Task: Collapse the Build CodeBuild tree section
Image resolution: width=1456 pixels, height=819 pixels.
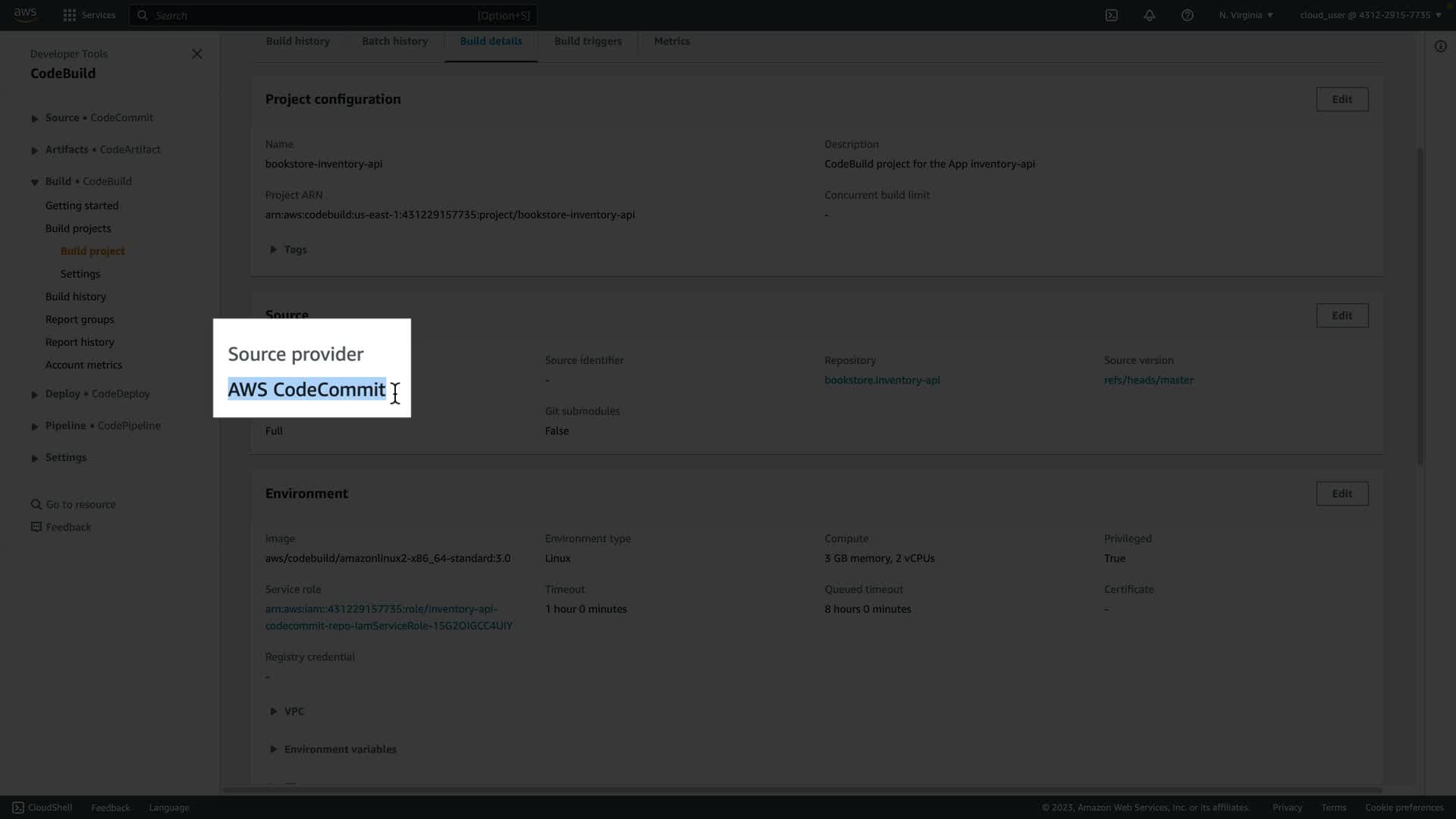Action: 35,182
